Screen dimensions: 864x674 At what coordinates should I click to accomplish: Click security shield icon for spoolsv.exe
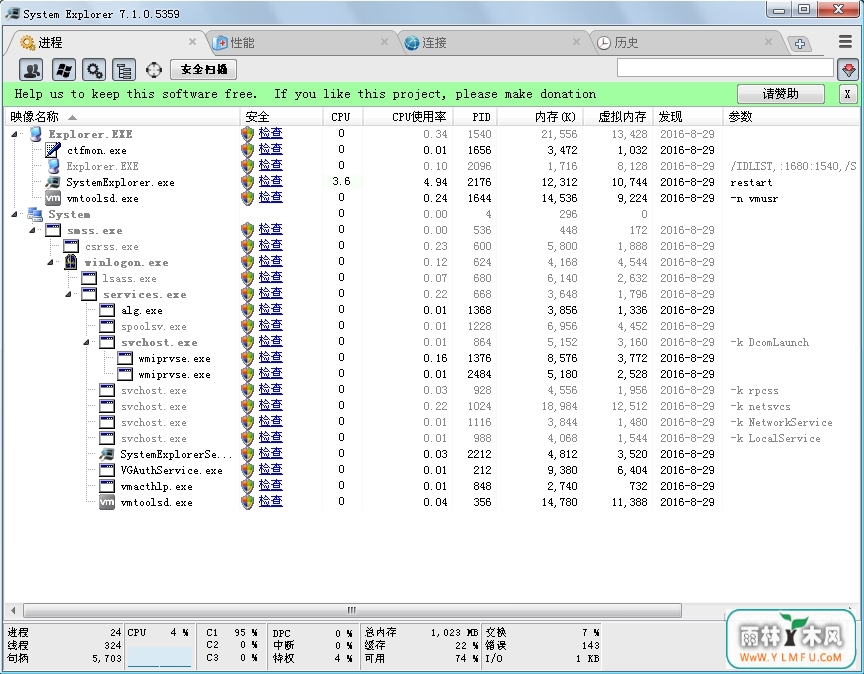[x=248, y=326]
